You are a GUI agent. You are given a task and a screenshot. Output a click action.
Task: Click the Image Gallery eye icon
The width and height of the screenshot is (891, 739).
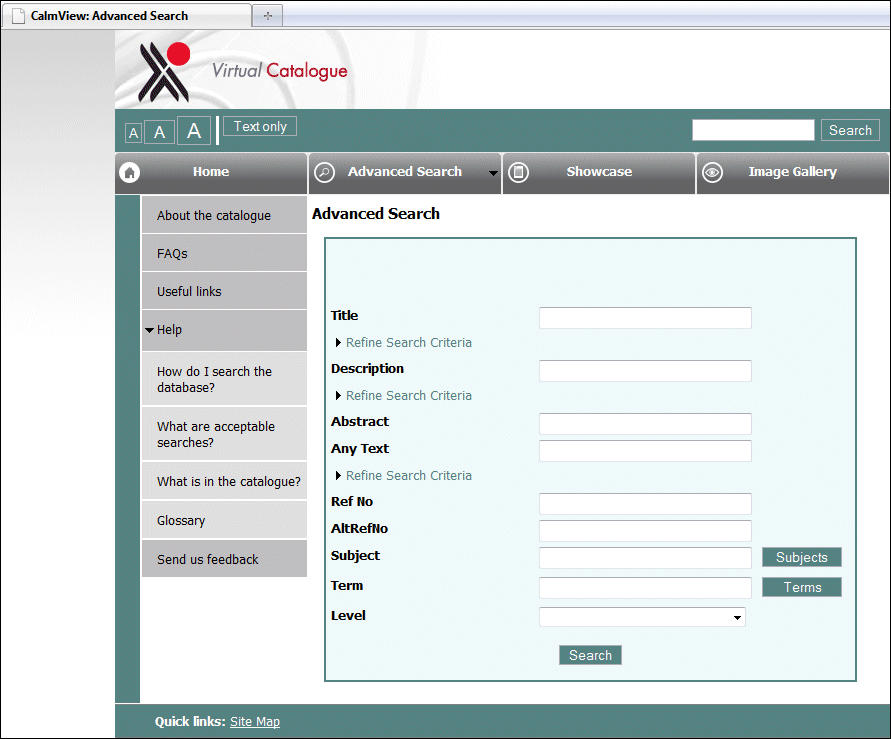[x=712, y=172]
